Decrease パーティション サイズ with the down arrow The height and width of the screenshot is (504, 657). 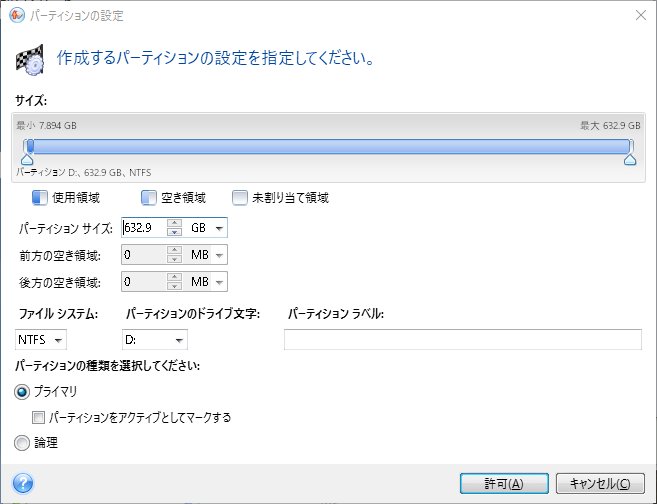pyautogui.click(x=174, y=232)
